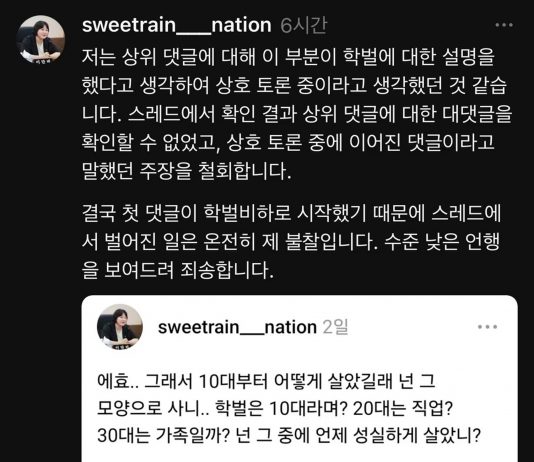Select the line starting 했다고 생각하여 상호 토론
Viewport: 534px width, 462px height.
(x=294, y=85)
